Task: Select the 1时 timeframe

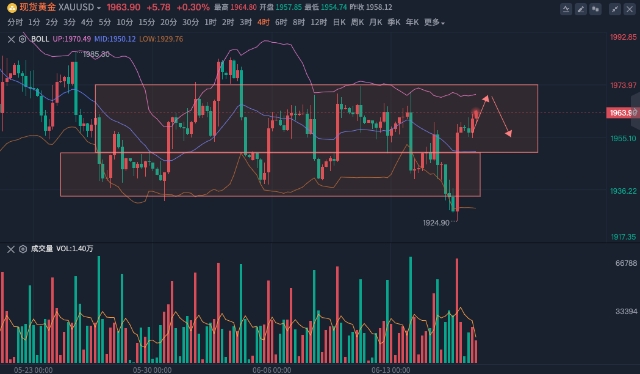Action: 210,22
